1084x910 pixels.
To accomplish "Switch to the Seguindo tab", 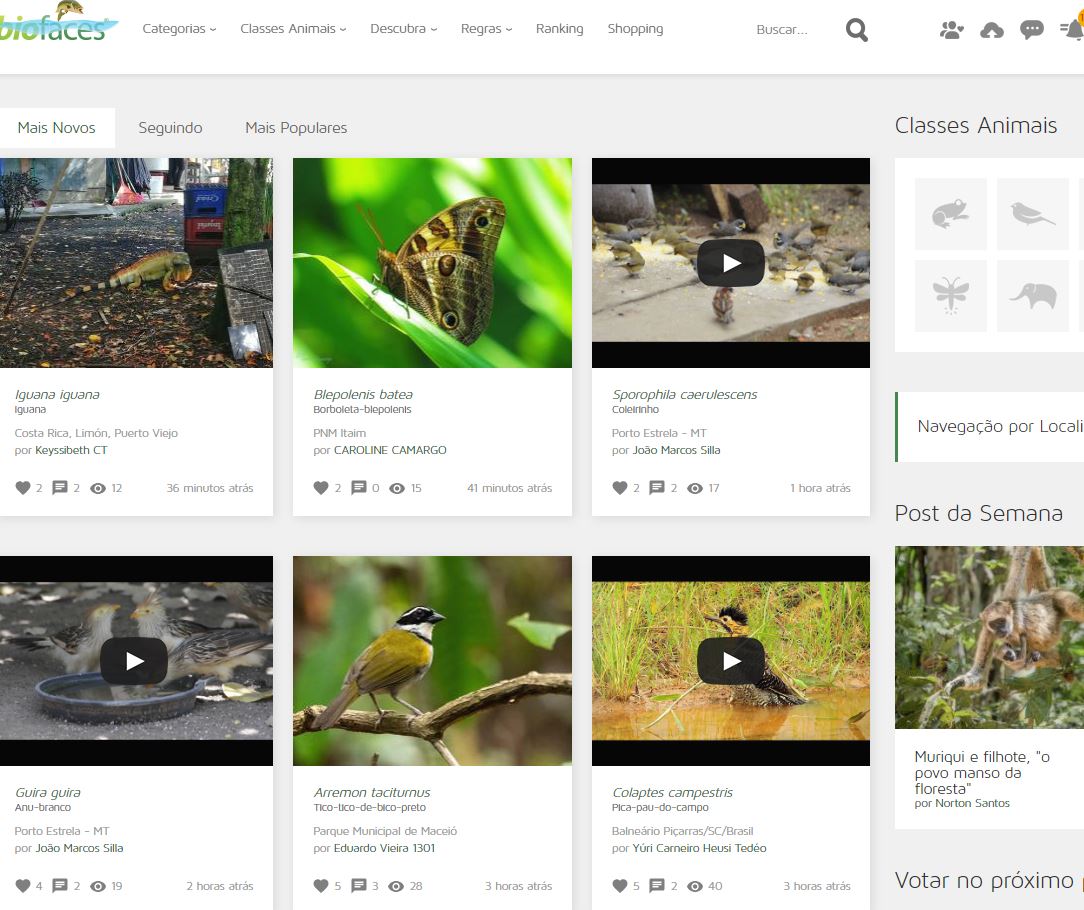I will [170, 128].
